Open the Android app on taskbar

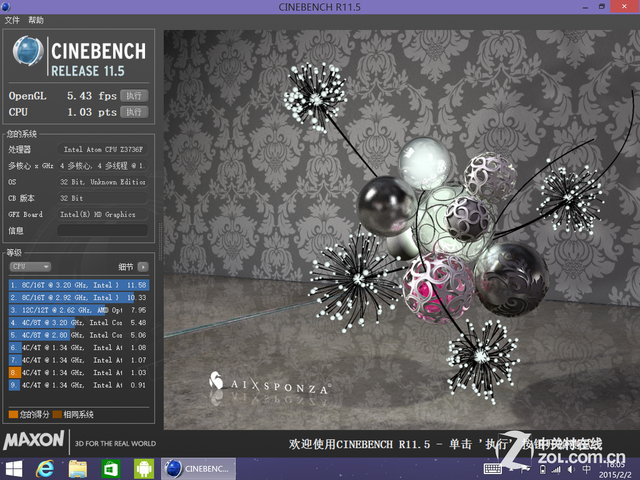pyautogui.click(x=144, y=469)
